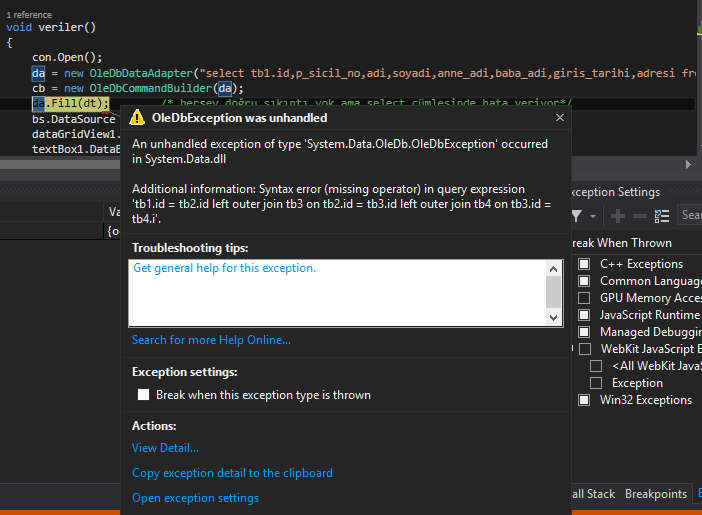Switch to the Call Stack tab
The height and width of the screenshot is (515, 702).
pos(594,494)
